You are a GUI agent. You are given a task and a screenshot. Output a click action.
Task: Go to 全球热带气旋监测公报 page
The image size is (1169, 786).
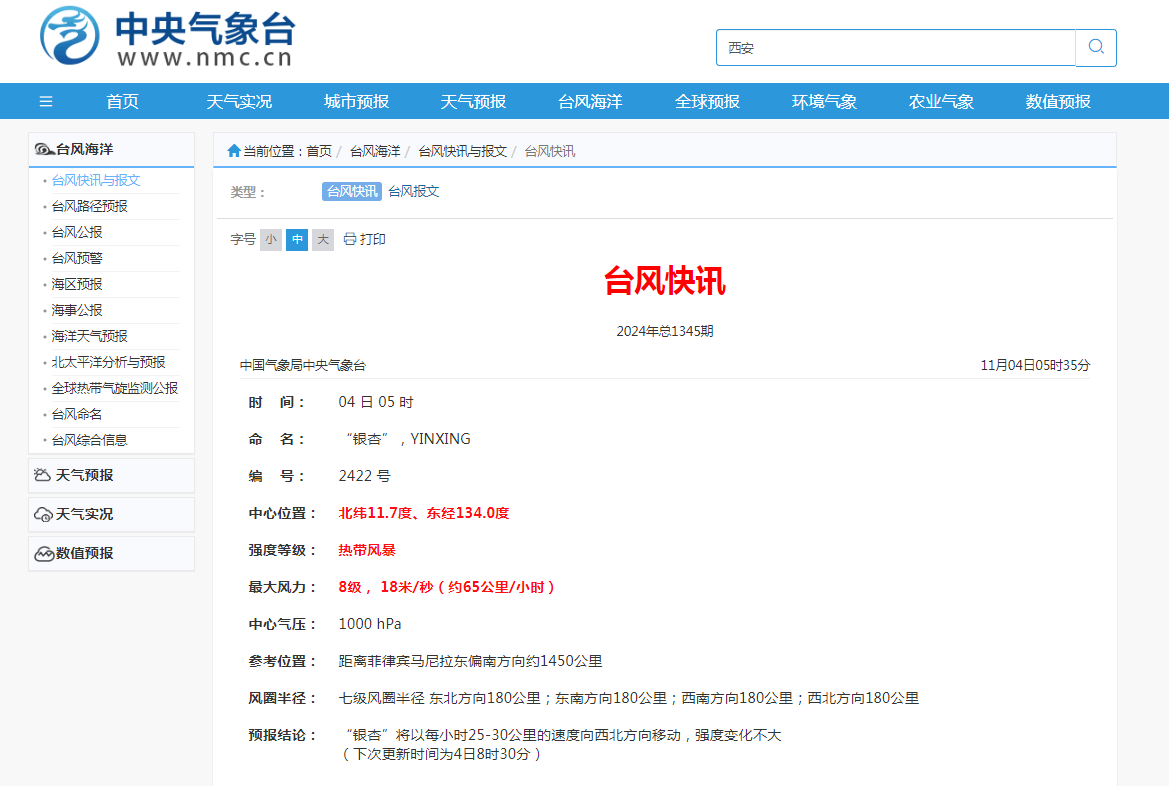[x=115, y=388]
